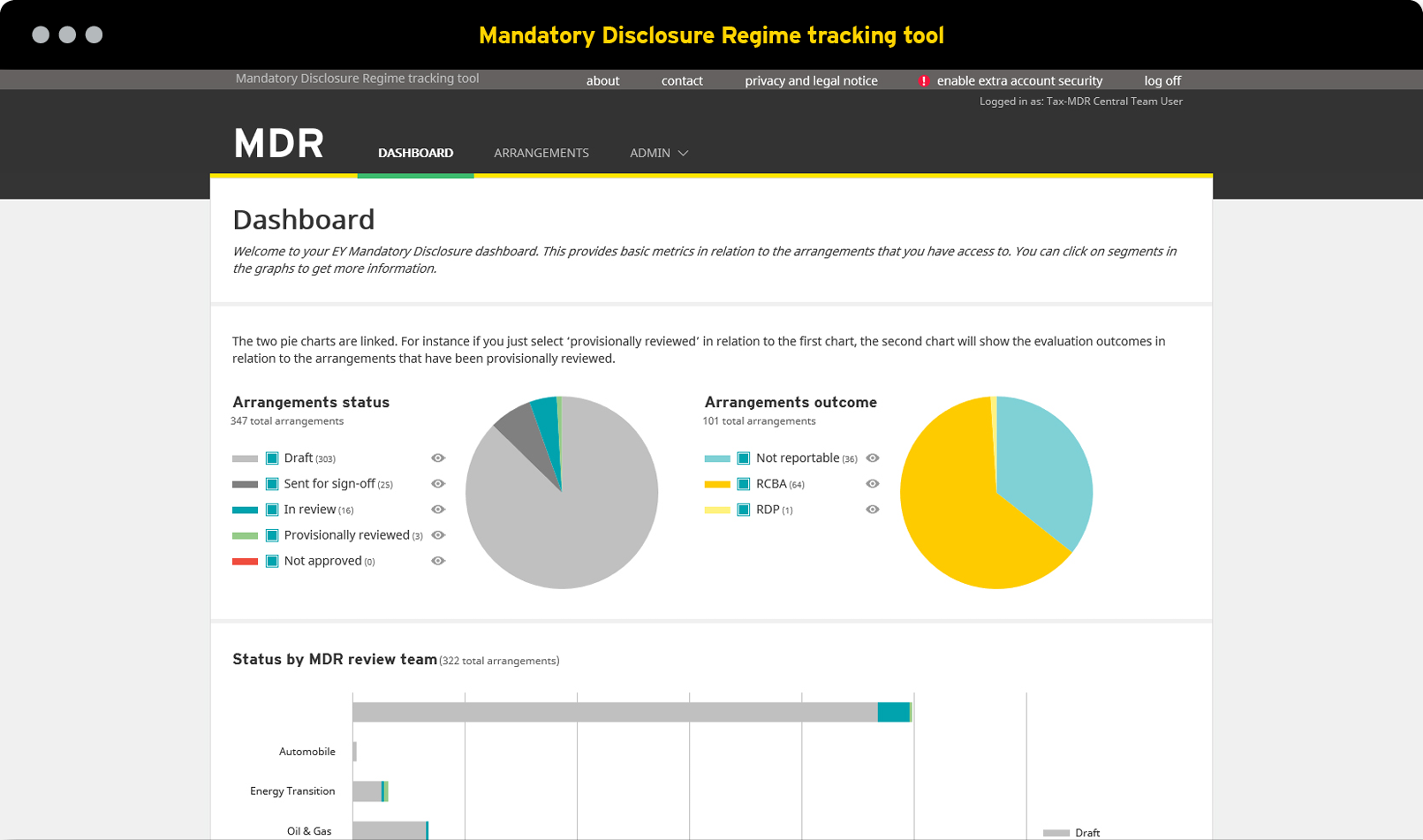Click the log off link
1423x840 pixels.
(x=1162, y=80)
